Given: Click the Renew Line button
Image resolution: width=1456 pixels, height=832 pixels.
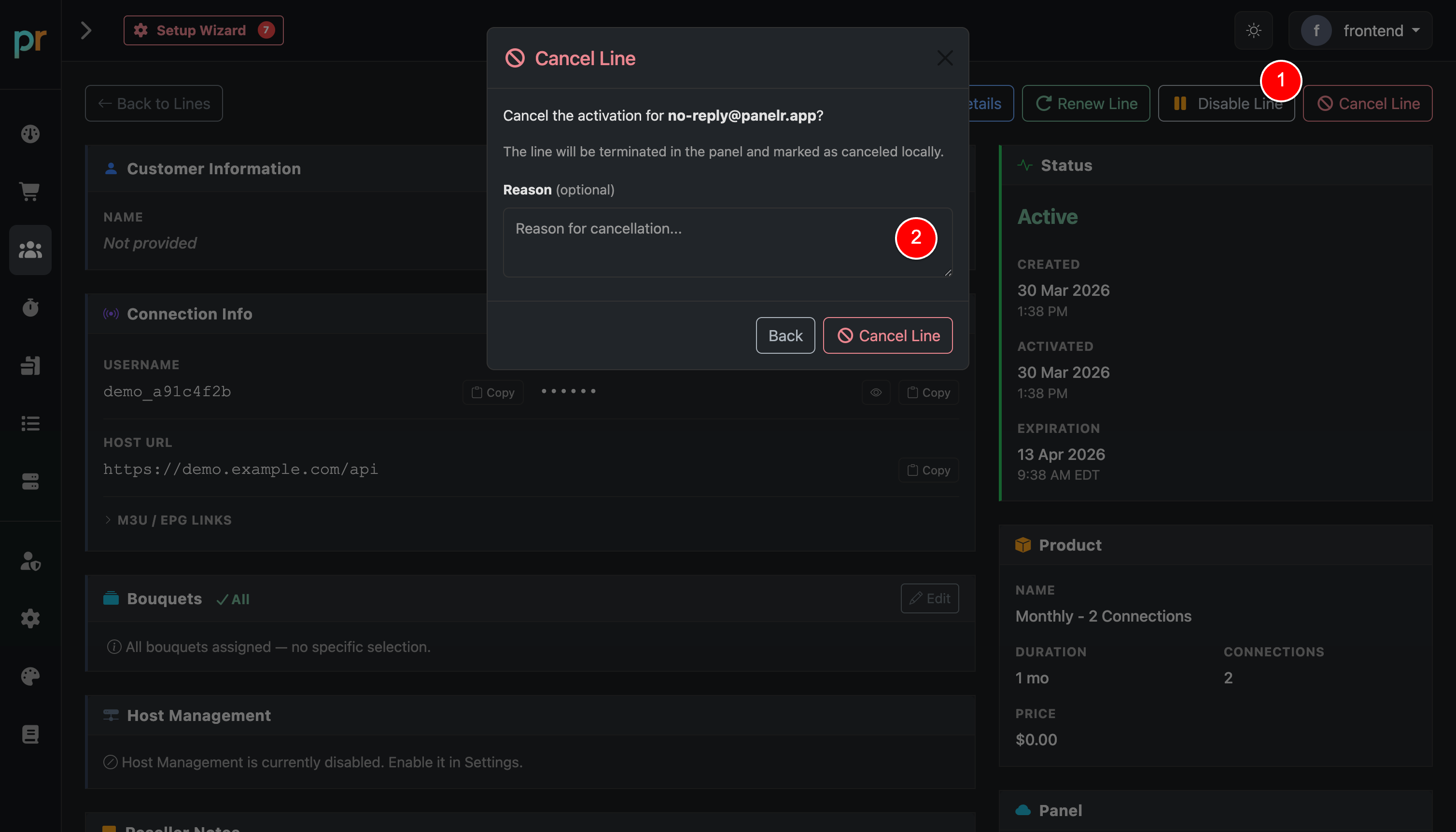Looking at the screenshot, I should [1086, 103].
